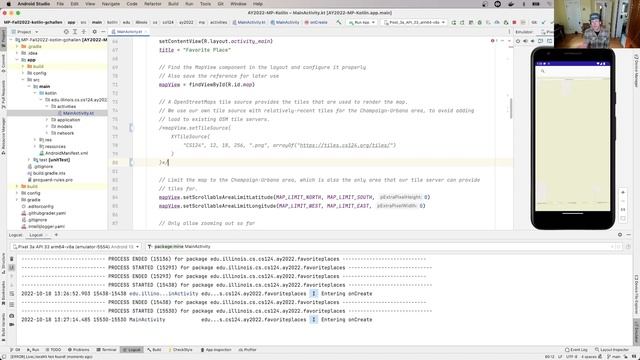Click the activities breadcrumb segment

(218, 22)
